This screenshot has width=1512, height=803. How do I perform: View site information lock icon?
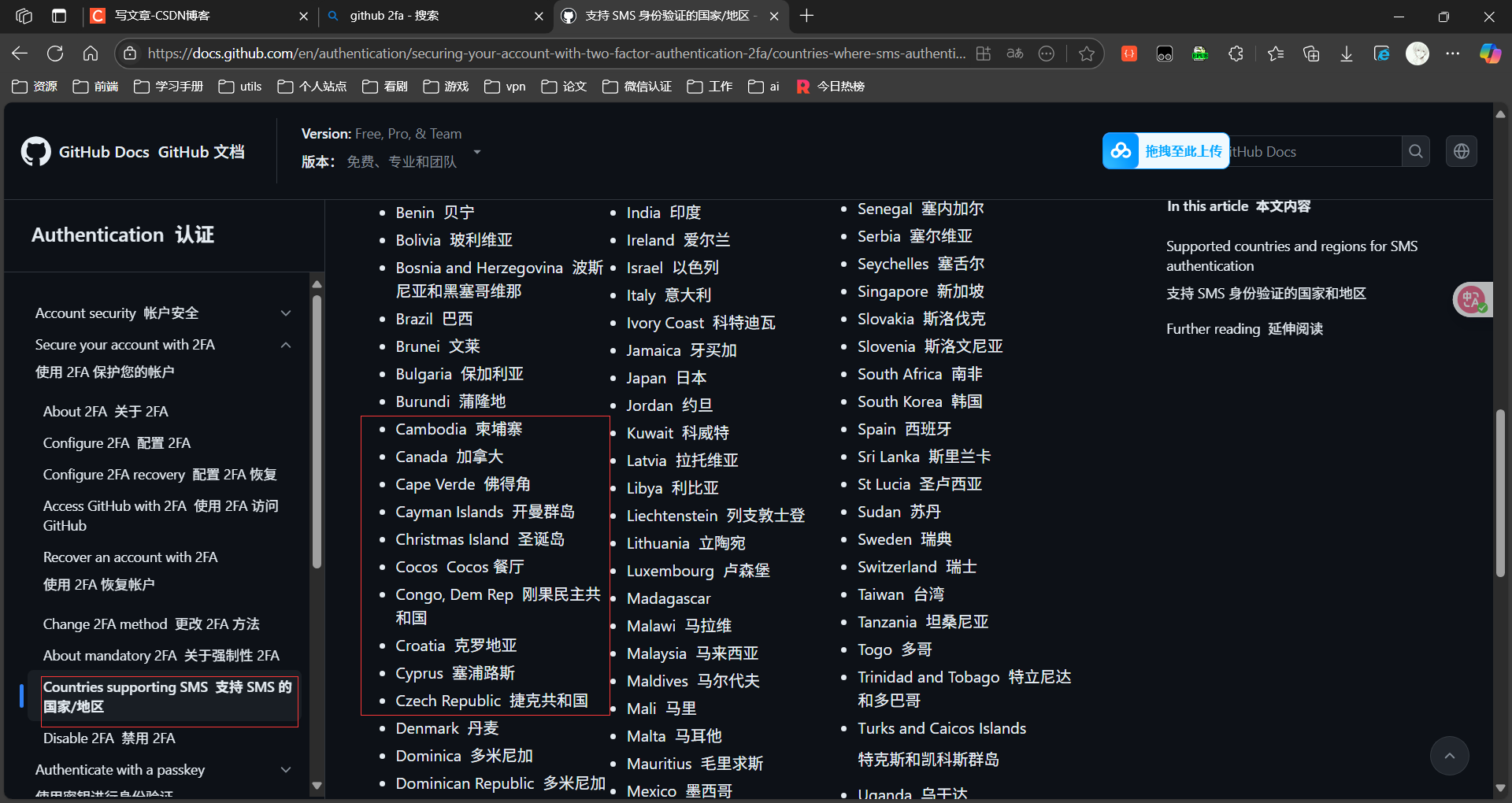tap(131, 54)
